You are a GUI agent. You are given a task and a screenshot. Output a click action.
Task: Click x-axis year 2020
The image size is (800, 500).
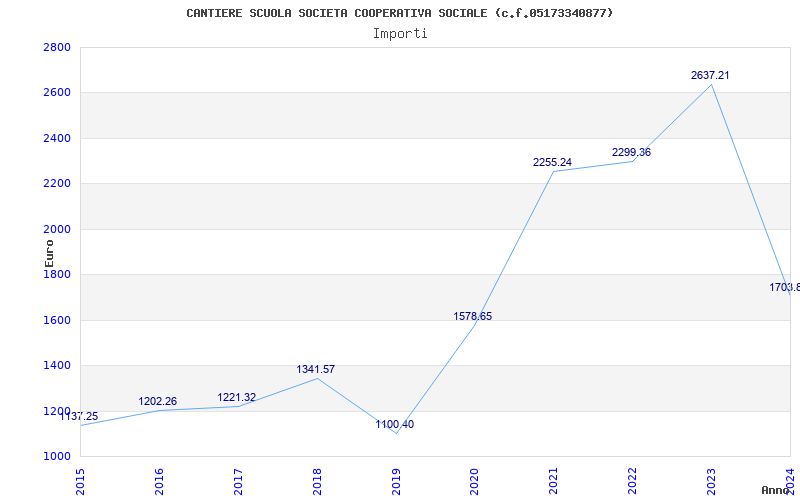pyautogui.click(x=474, y=482)
